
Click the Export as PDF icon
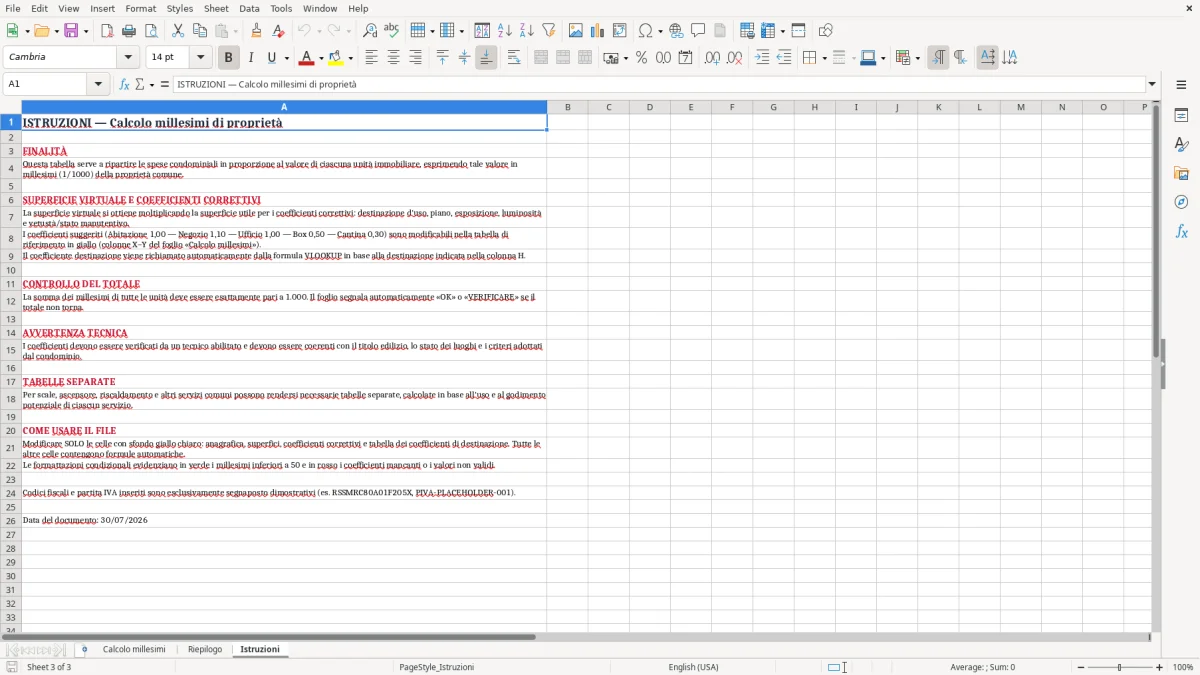coord(107,31)
